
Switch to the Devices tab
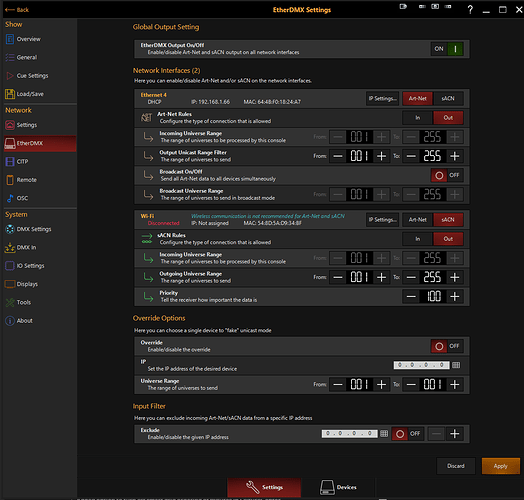pyautogui.click(x=338, y=487)
